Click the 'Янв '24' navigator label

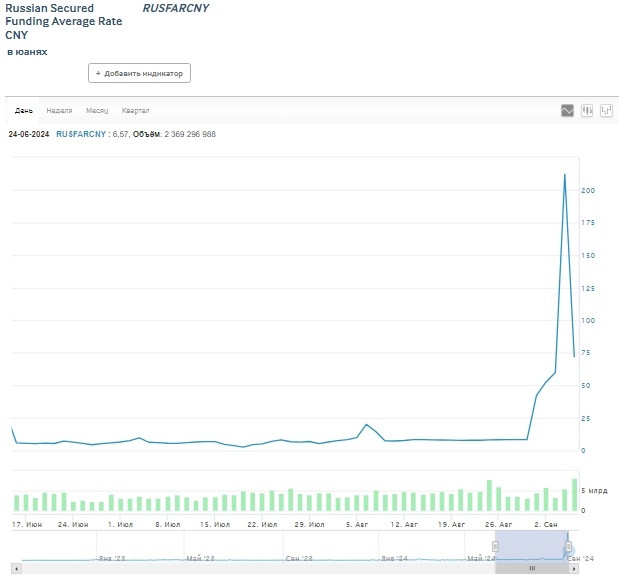(x=394, y=558)
